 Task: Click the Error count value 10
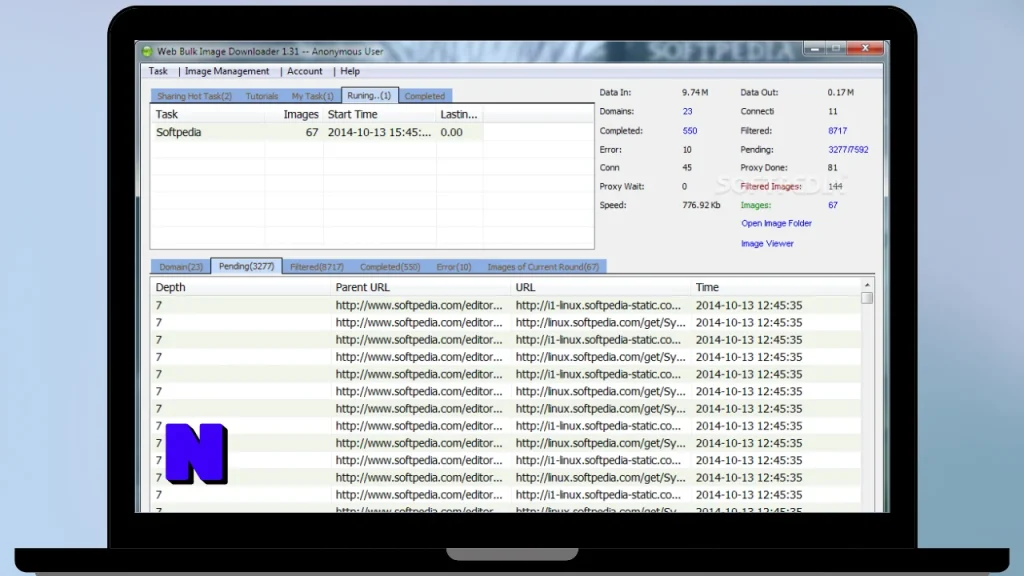[x=687, y=150]
